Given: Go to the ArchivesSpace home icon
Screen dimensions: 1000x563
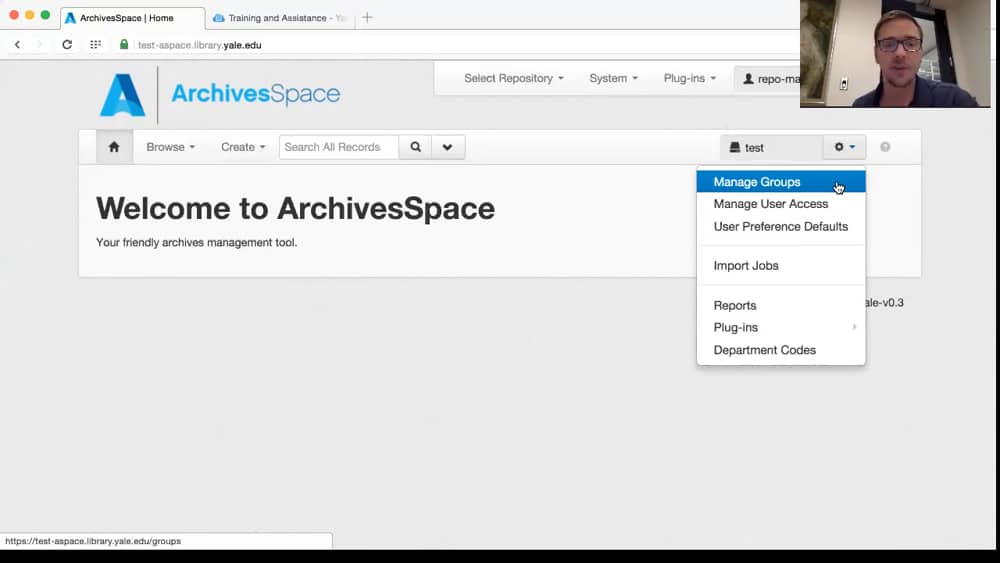Looking at the screenshot, I should click(x=114, y=147).
